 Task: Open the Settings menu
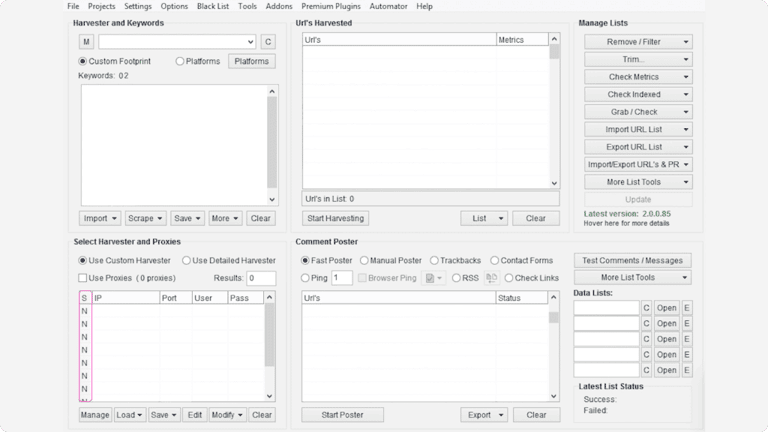point(138,6)
